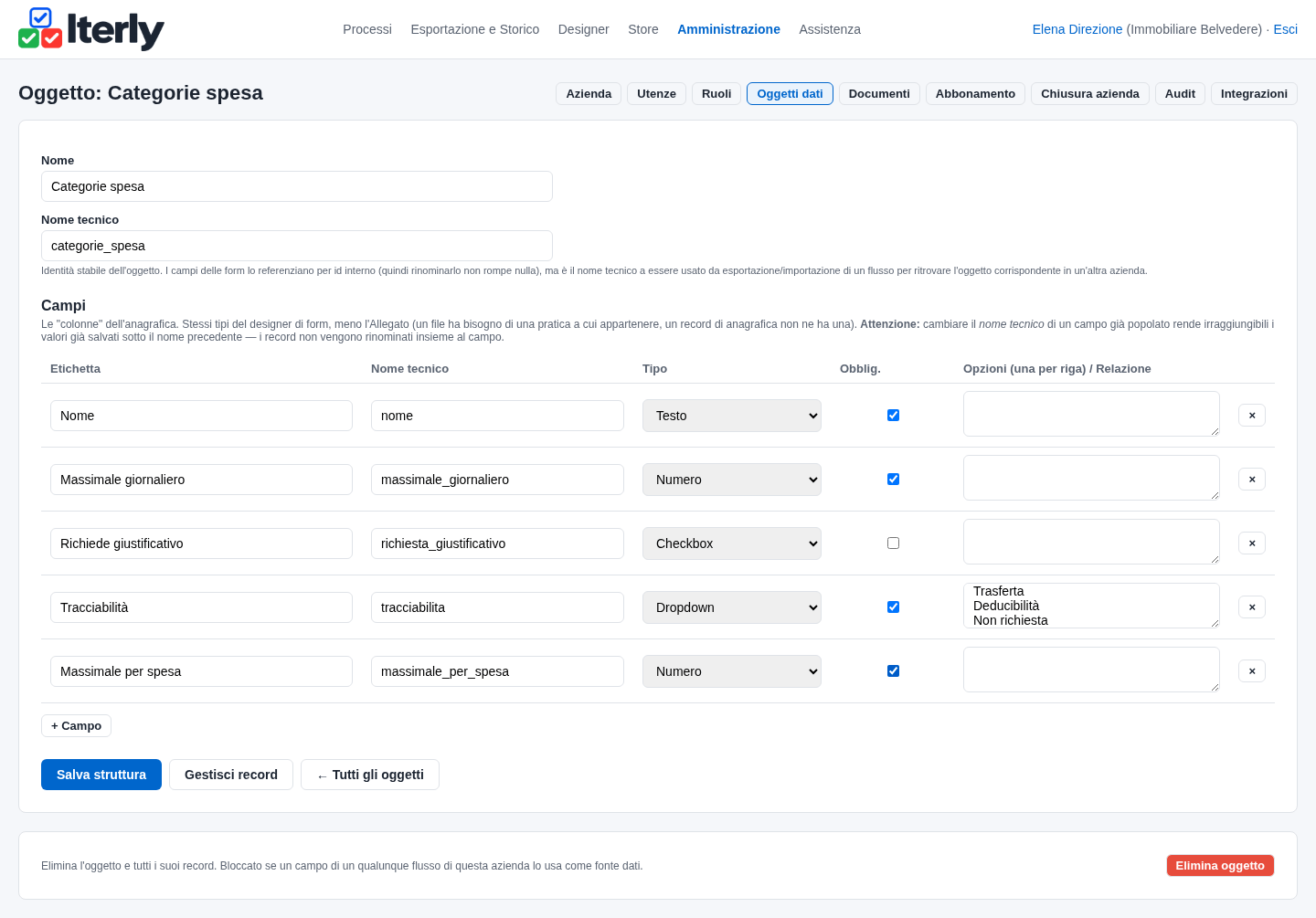Edit the Tracciabilità options textarea

(1091, 606)
